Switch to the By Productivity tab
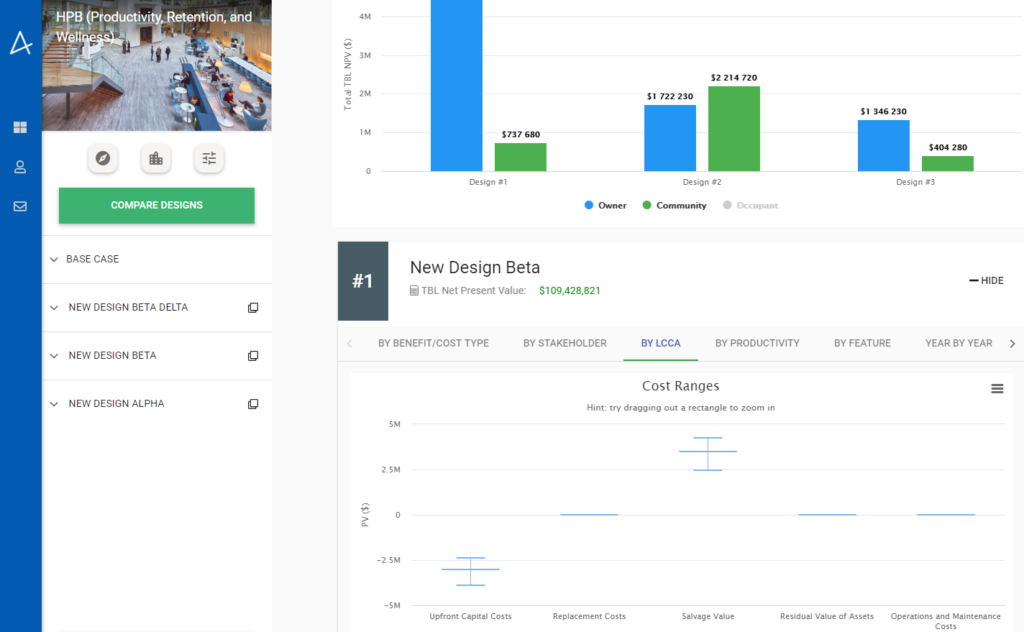The image size is (1024, 632). tap(757, 343)
